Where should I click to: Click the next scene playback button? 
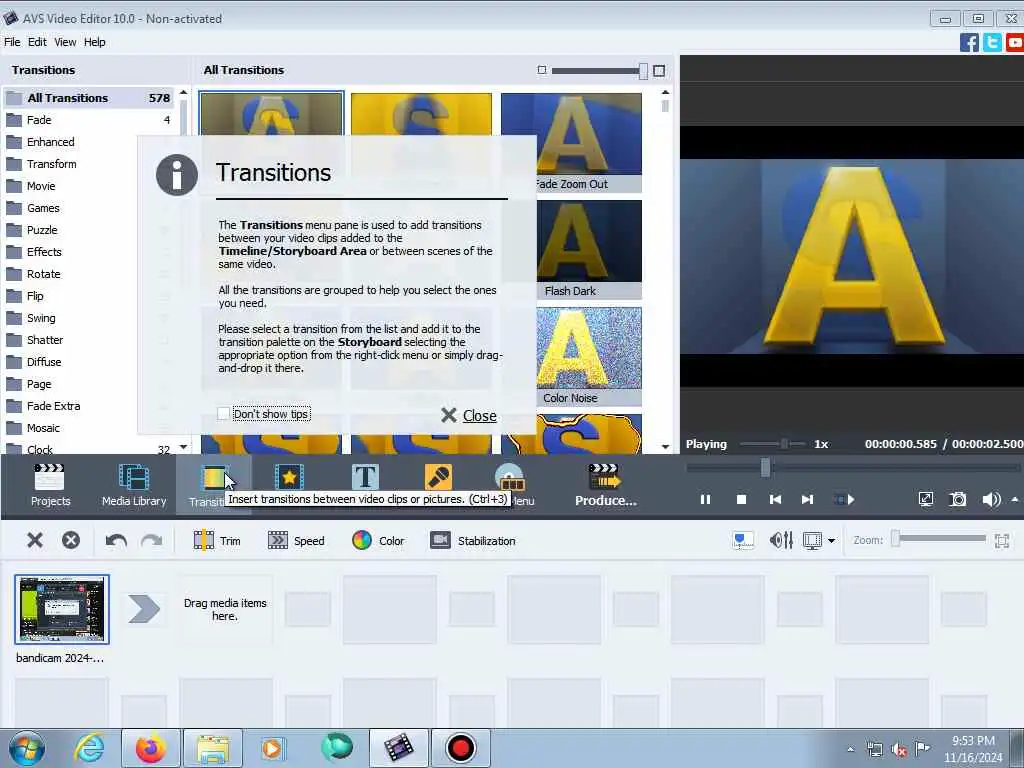[844, 500]
